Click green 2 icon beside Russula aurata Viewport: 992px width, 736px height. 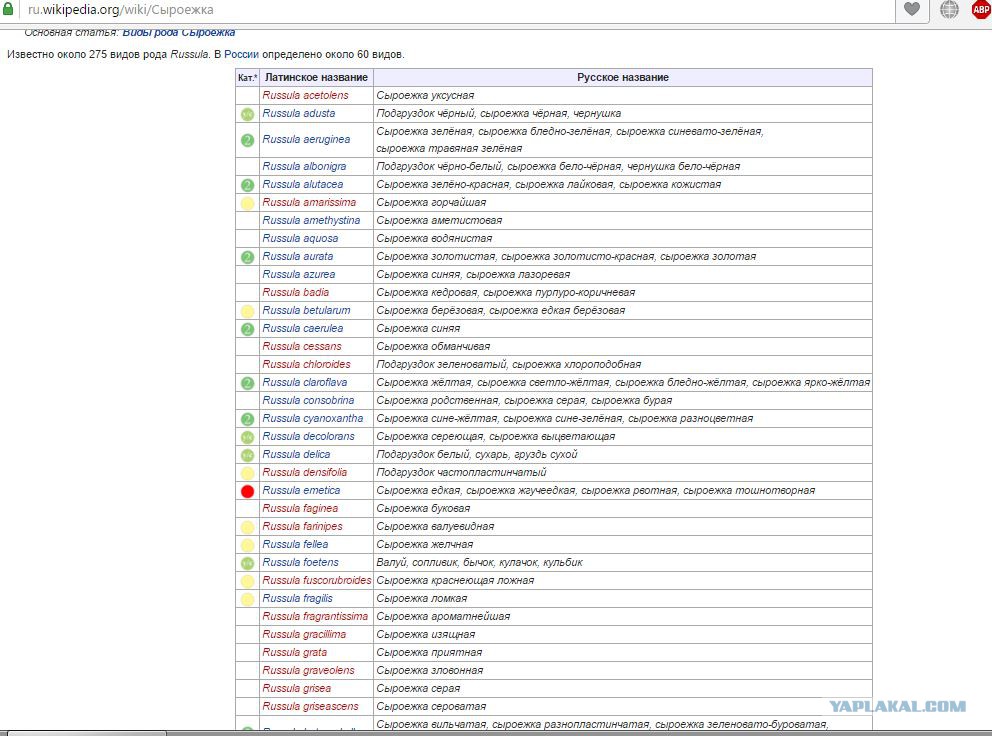tap(247, 257)
